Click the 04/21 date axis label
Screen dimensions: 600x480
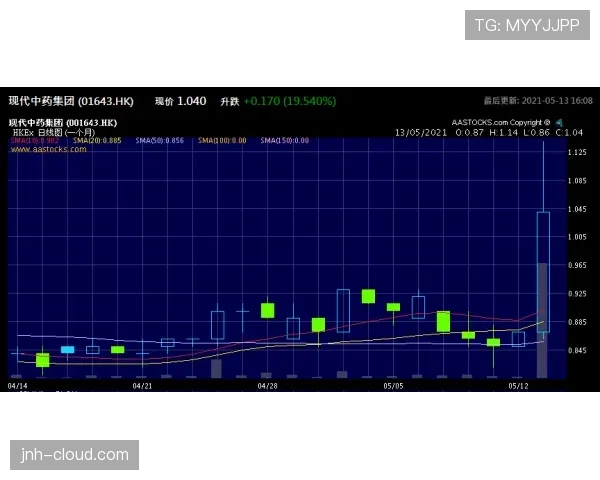142,386
